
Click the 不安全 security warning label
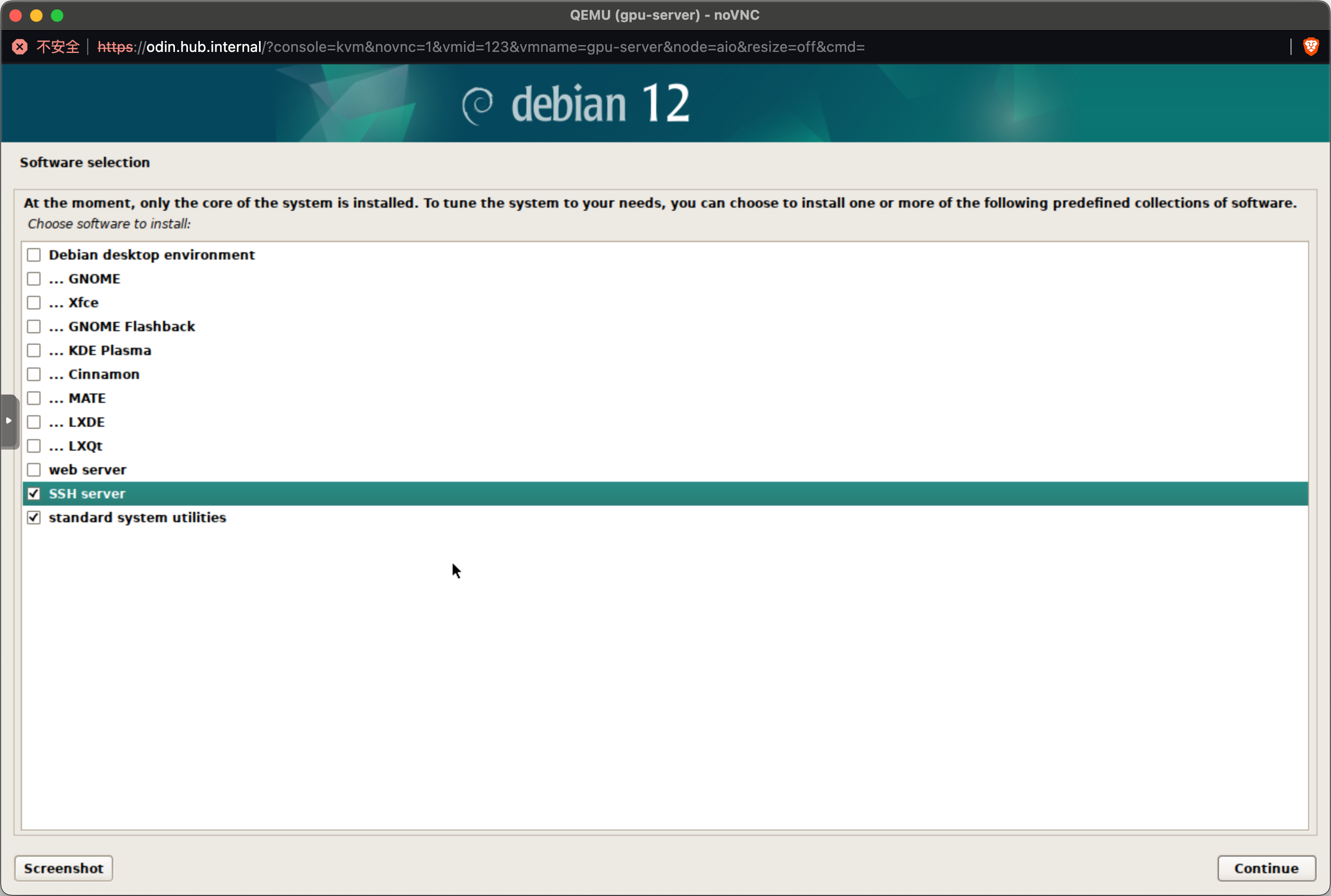click(58, 47)
